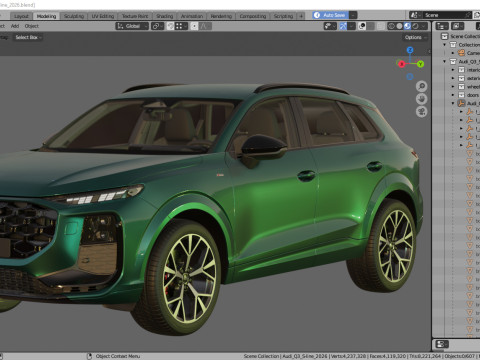
Task: Open the Options dropdown in viewport
Action: coord(415,37)
